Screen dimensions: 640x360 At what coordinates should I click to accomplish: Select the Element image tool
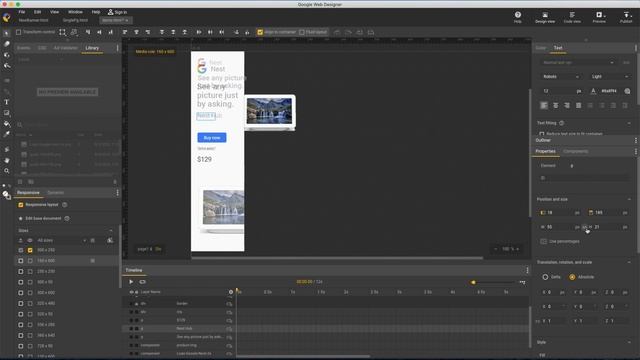[x=7, y=113]
